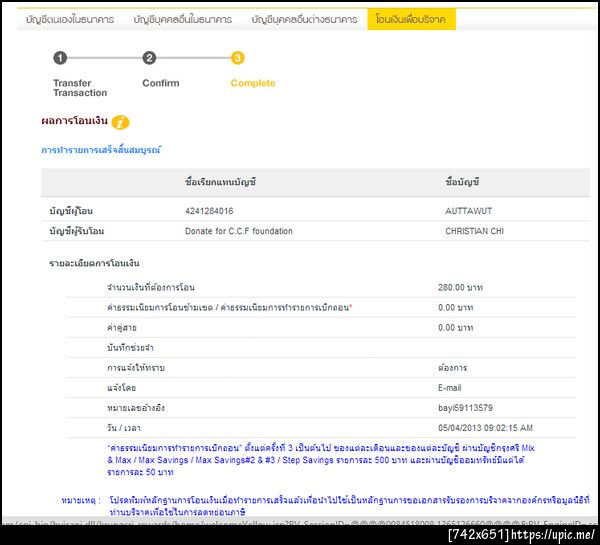600x545 pixels.
Task: Click the วัน / เวลา label
Action: pos(124,428)
